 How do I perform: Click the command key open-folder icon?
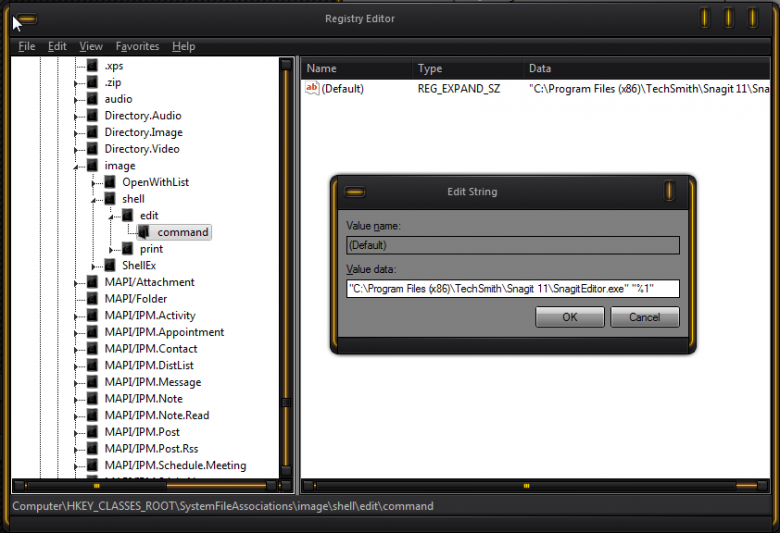click(x=144, y=232)
